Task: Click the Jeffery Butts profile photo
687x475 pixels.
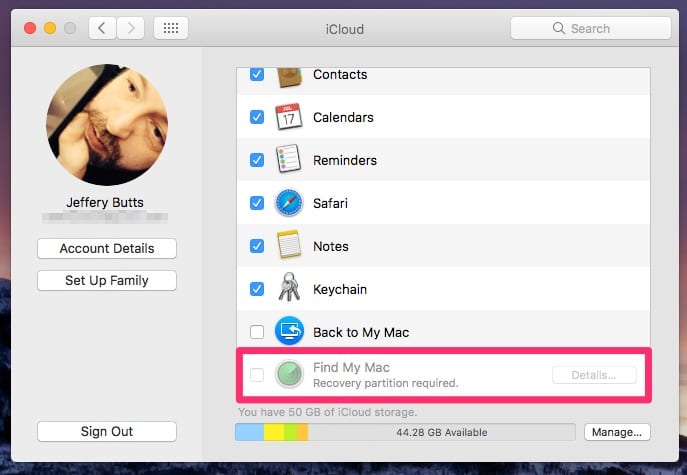Action: (x=107, y=125)
